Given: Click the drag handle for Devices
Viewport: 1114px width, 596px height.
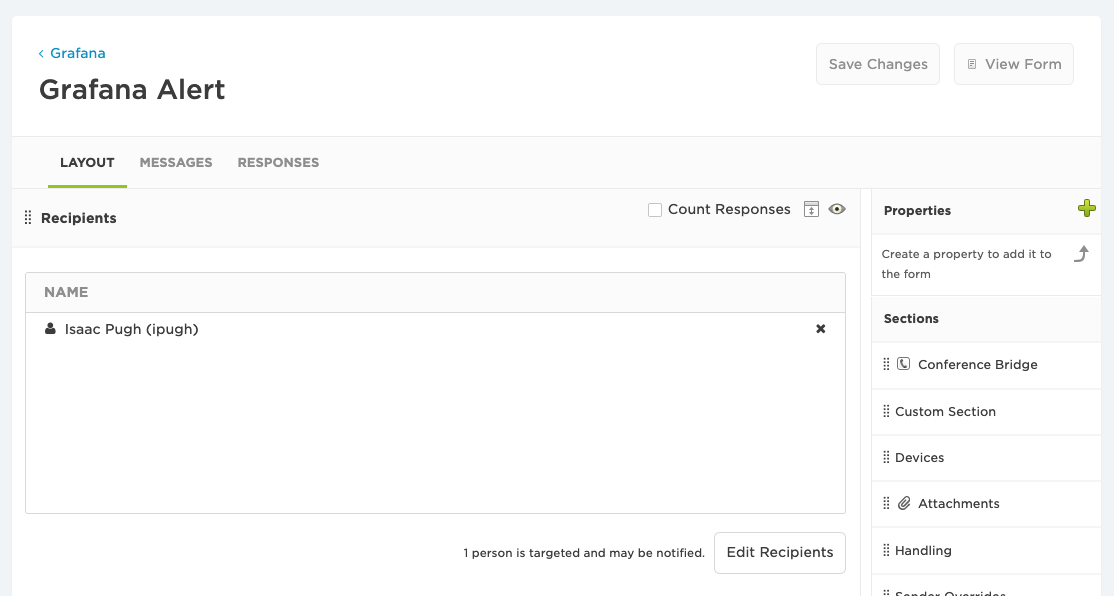Looking at the screenshot, I should (886, 457).
